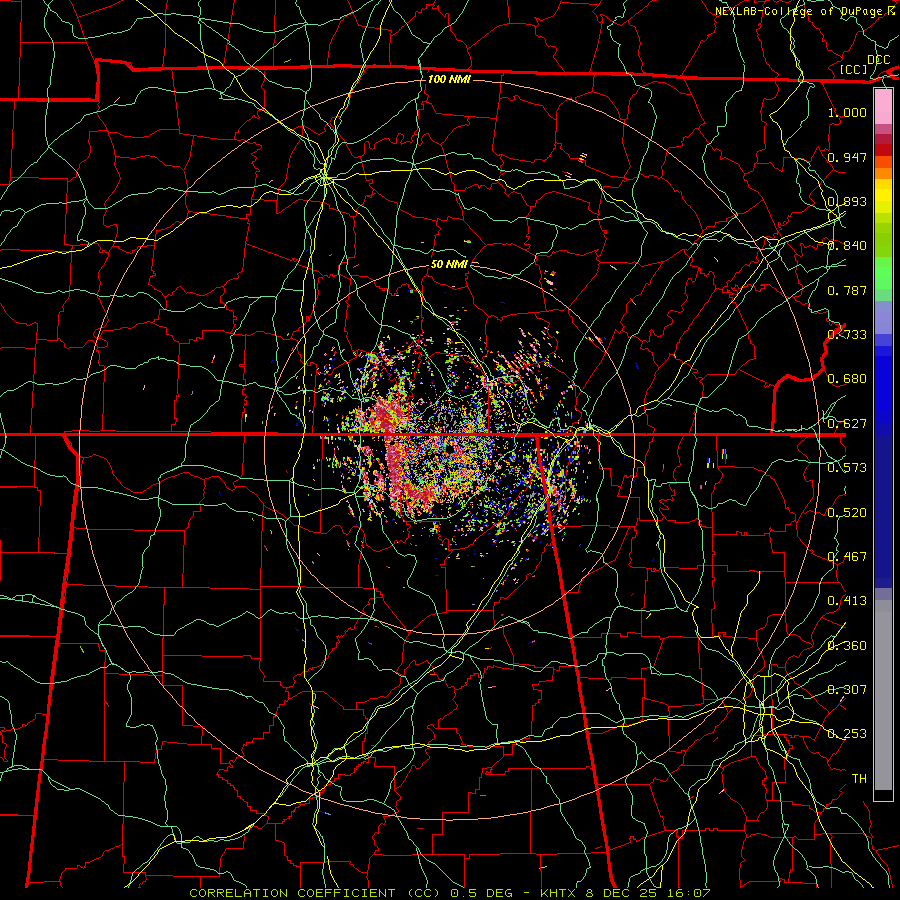Select the 0.733 scale value
The height and width of the screenshot is (900, 900).
[x=847, y=335]
